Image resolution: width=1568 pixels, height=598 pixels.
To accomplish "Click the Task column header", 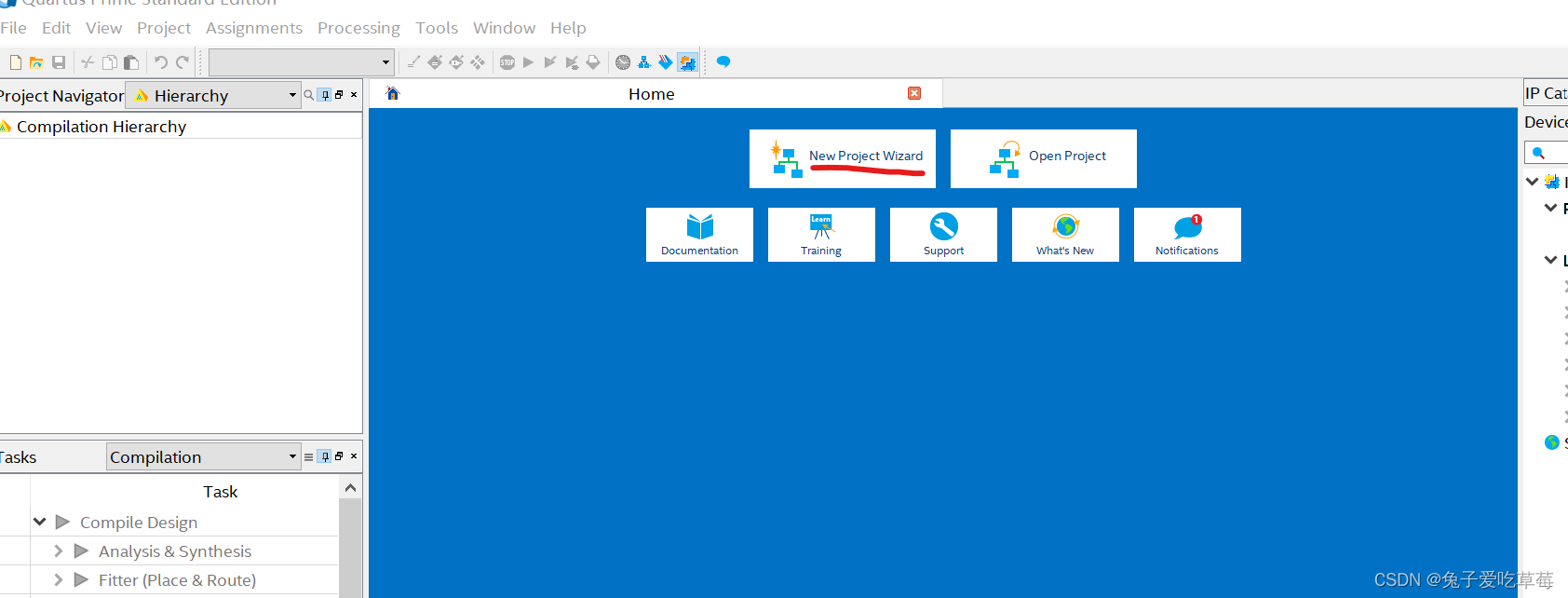I will point(220,492).
